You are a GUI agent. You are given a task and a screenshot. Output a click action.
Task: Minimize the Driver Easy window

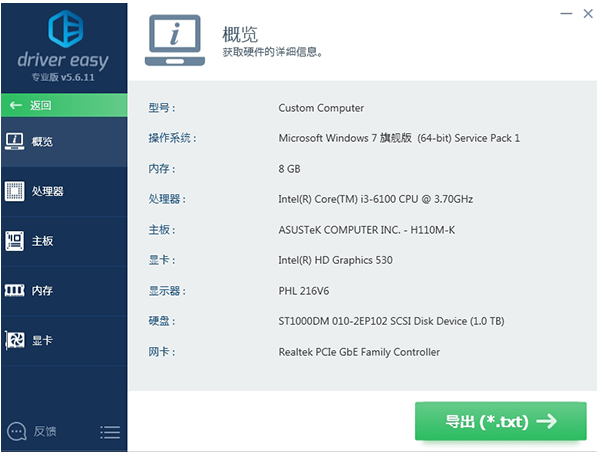pos(566,14)
